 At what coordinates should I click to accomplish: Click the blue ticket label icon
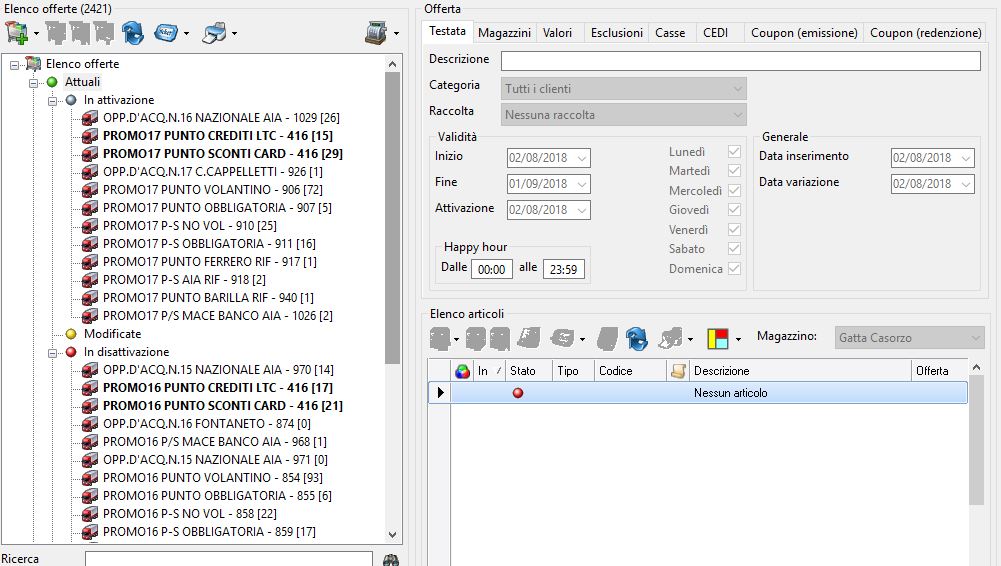[166, 32]
